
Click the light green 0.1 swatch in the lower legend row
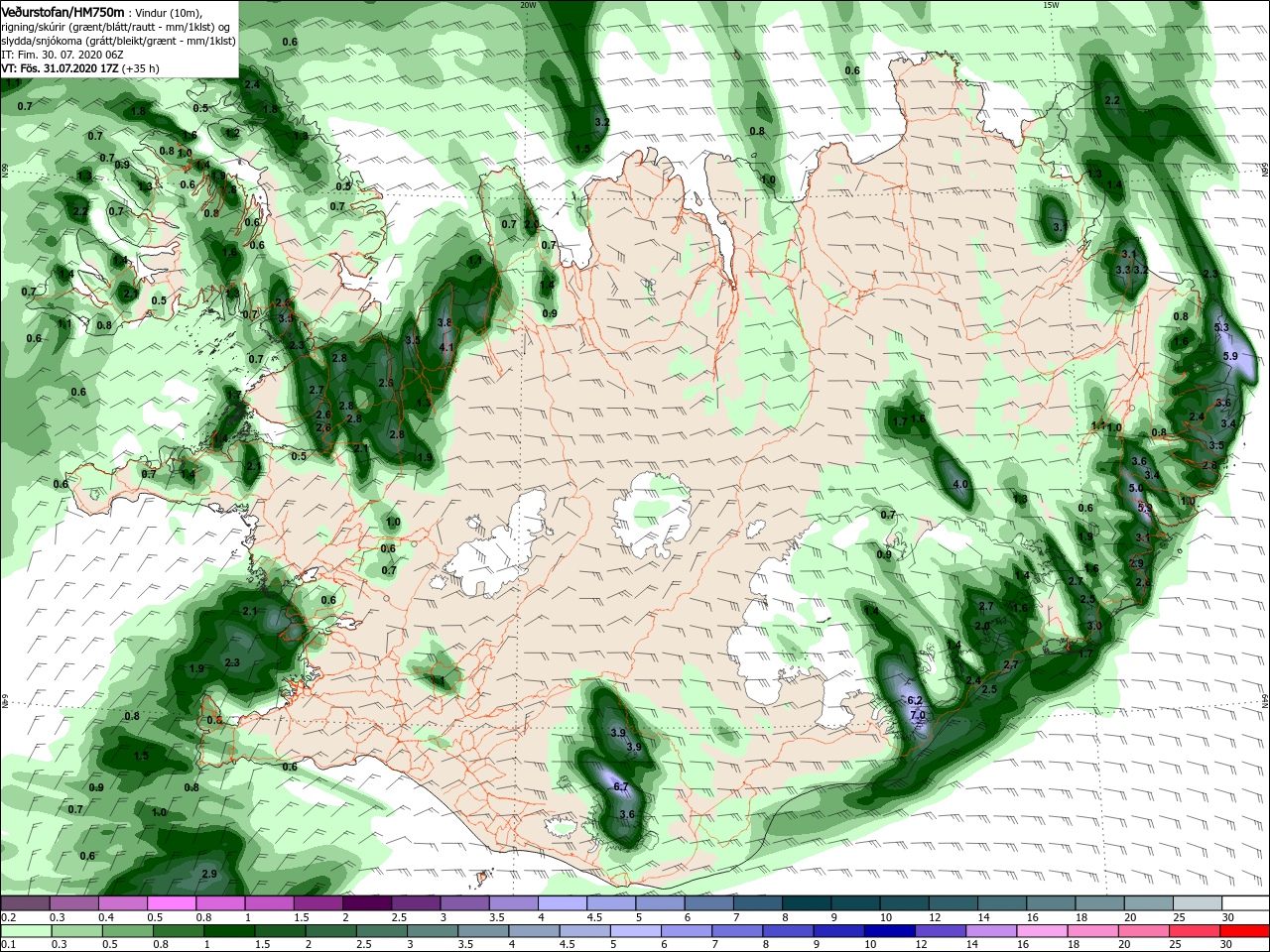(x=26, y=931)
